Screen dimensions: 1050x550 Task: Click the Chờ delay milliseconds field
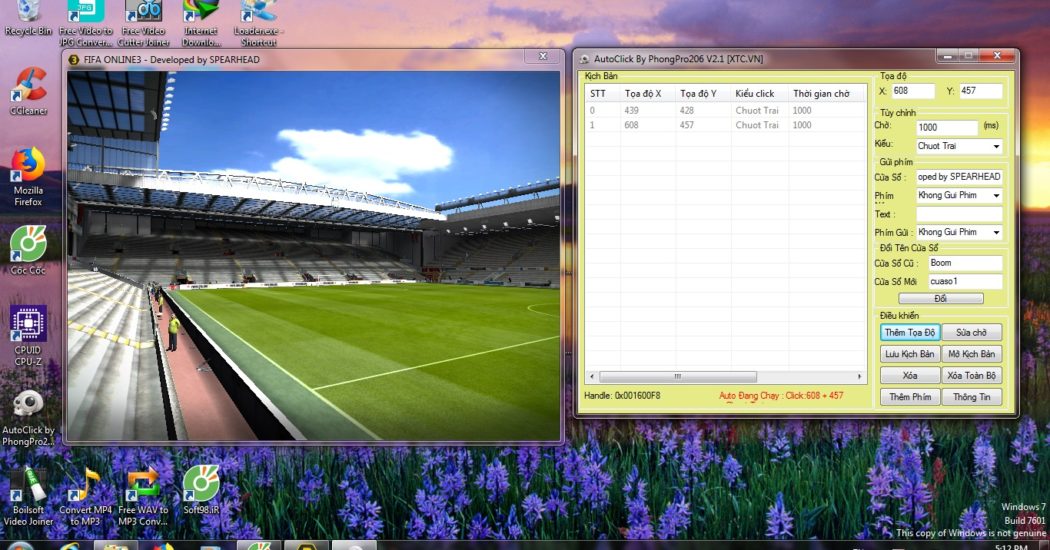point(947,127)
